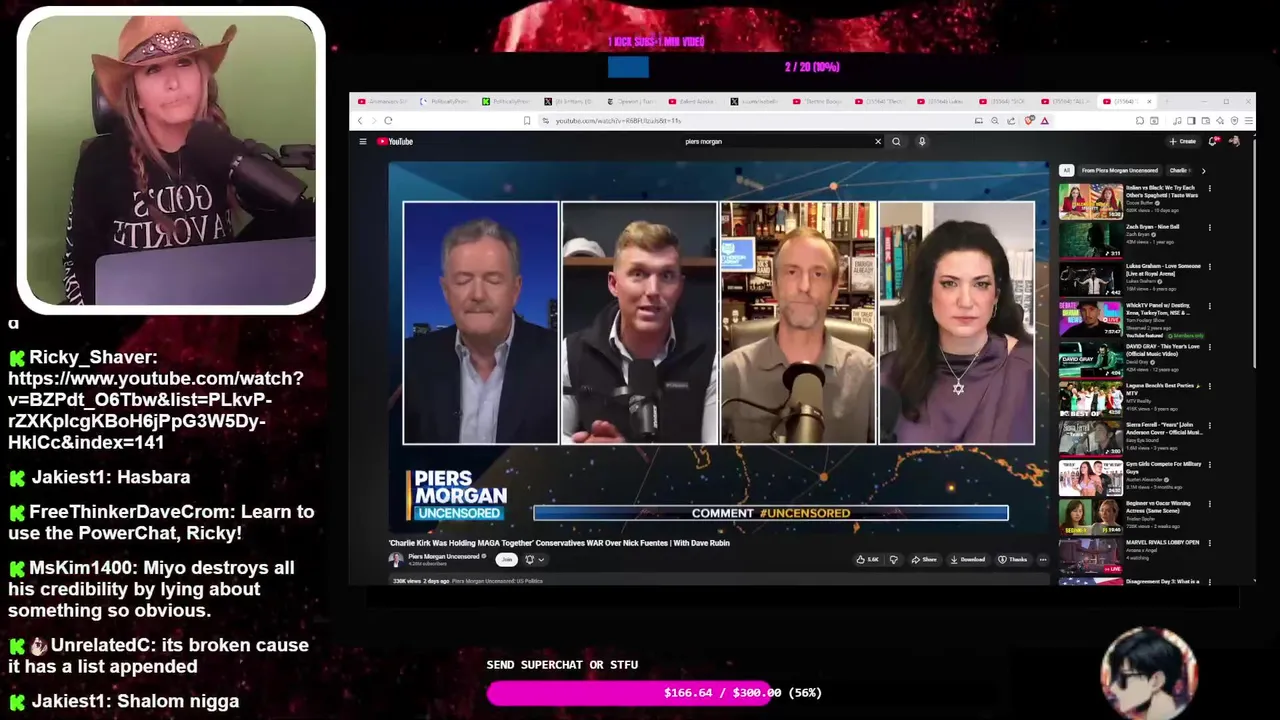Image resolution: width=1280 pixels, height=720 pixels.
Task: Click the Share button
Action: click(924, 559)
